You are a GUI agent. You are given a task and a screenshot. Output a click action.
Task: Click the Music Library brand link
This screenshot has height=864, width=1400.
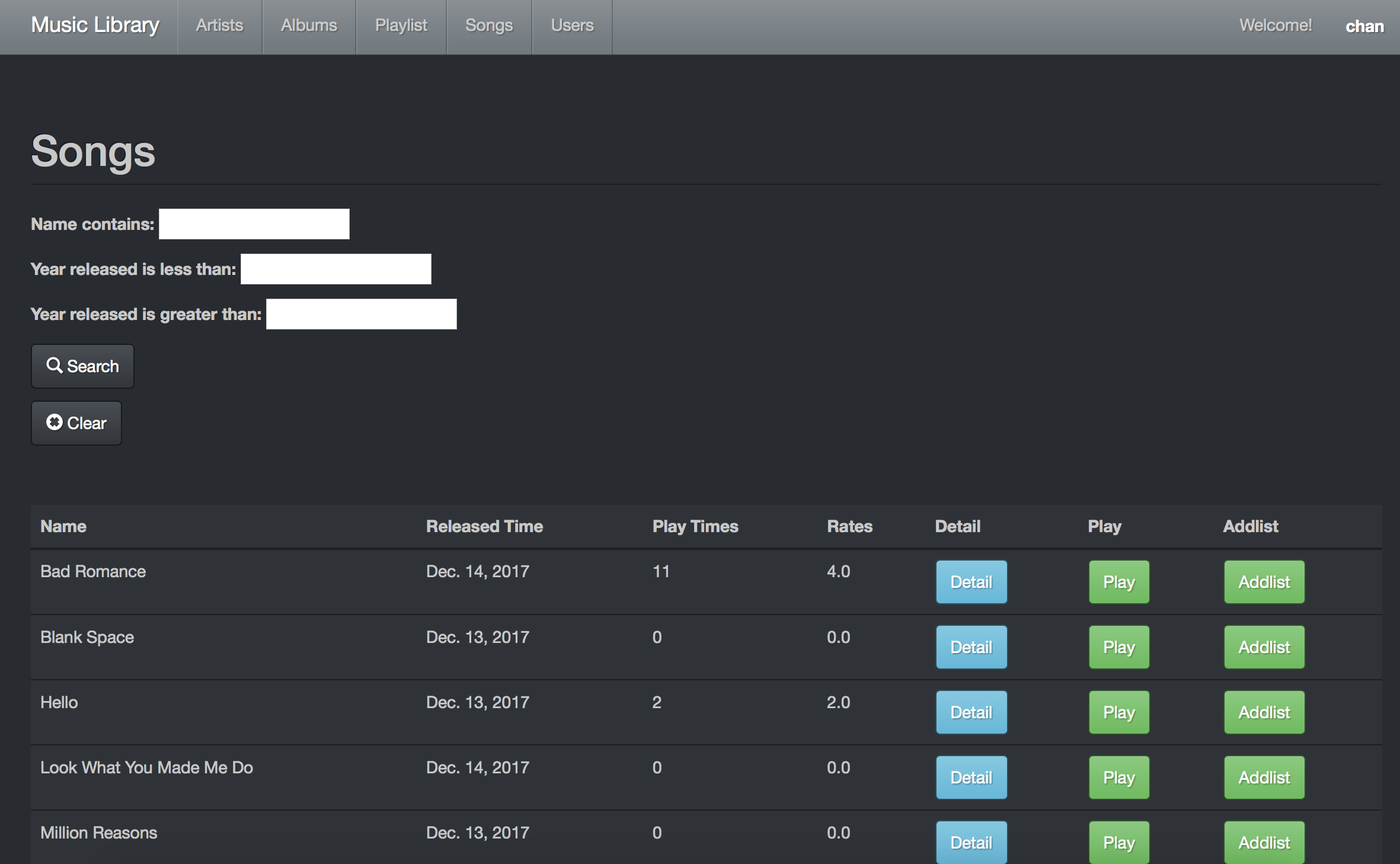coord(95,25)
